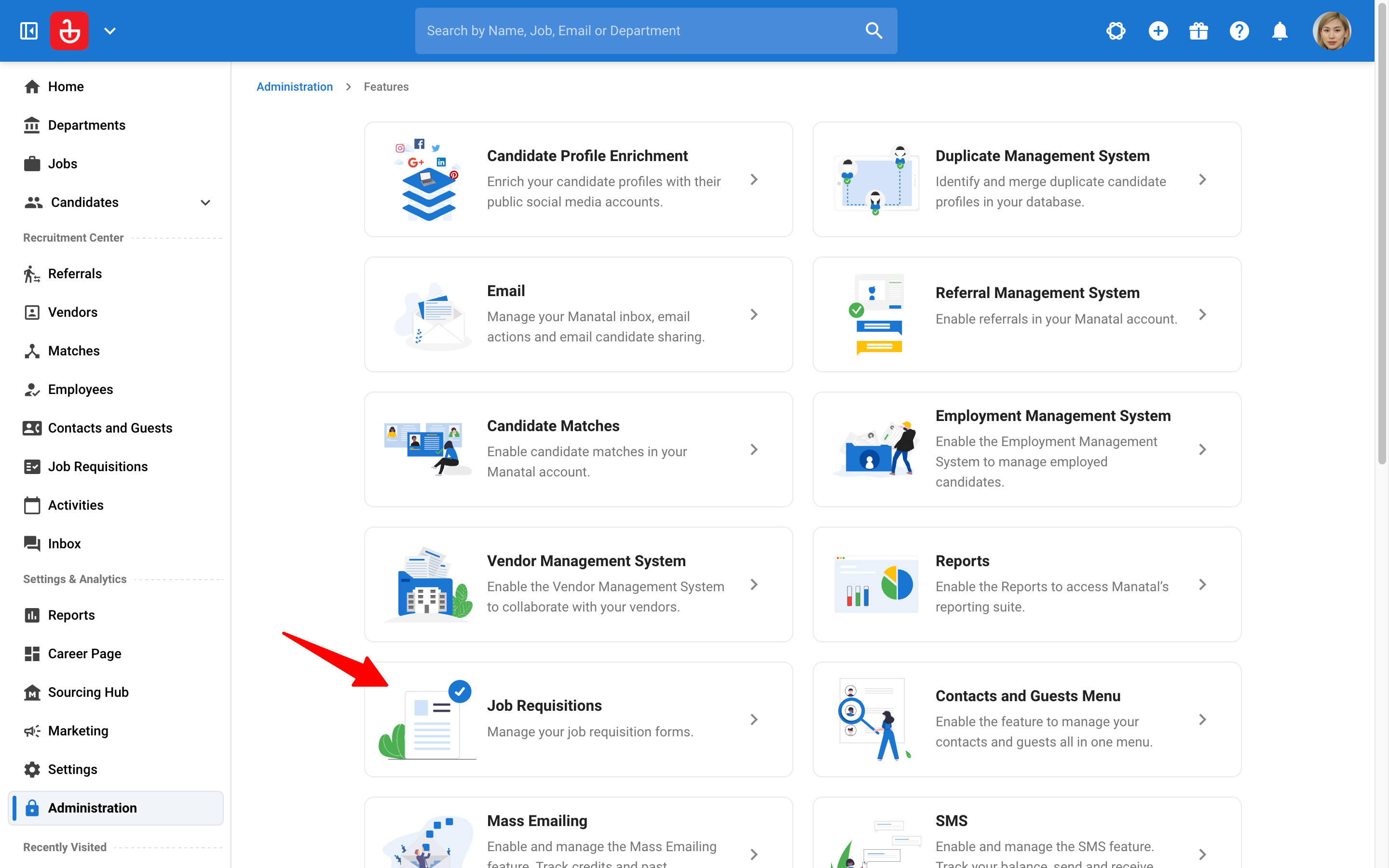Screen dimensions: 1389x868
Task: Open Activities in sidebar
Action: (115, 505)
